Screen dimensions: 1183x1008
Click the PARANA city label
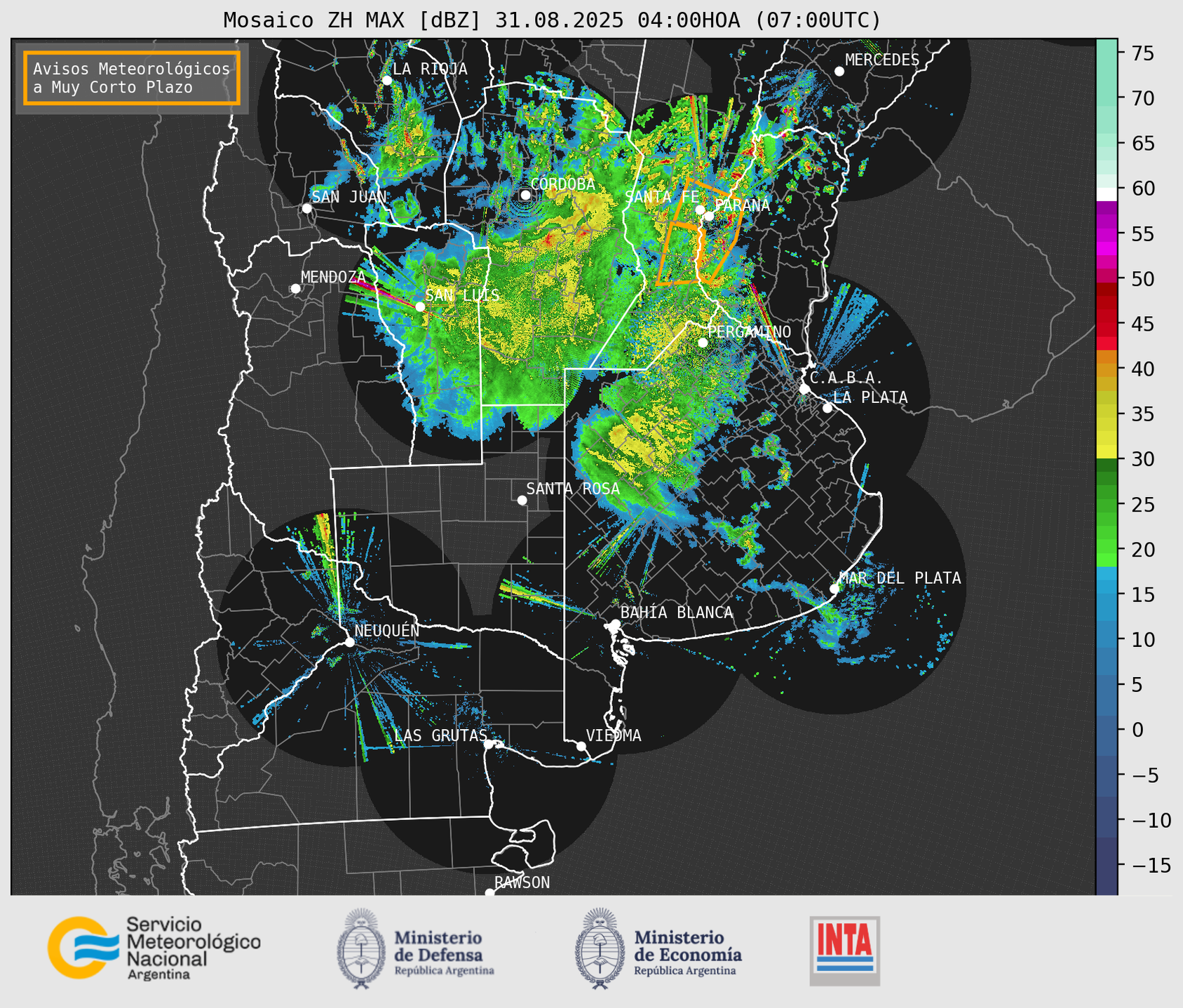[x=742, y=205]
